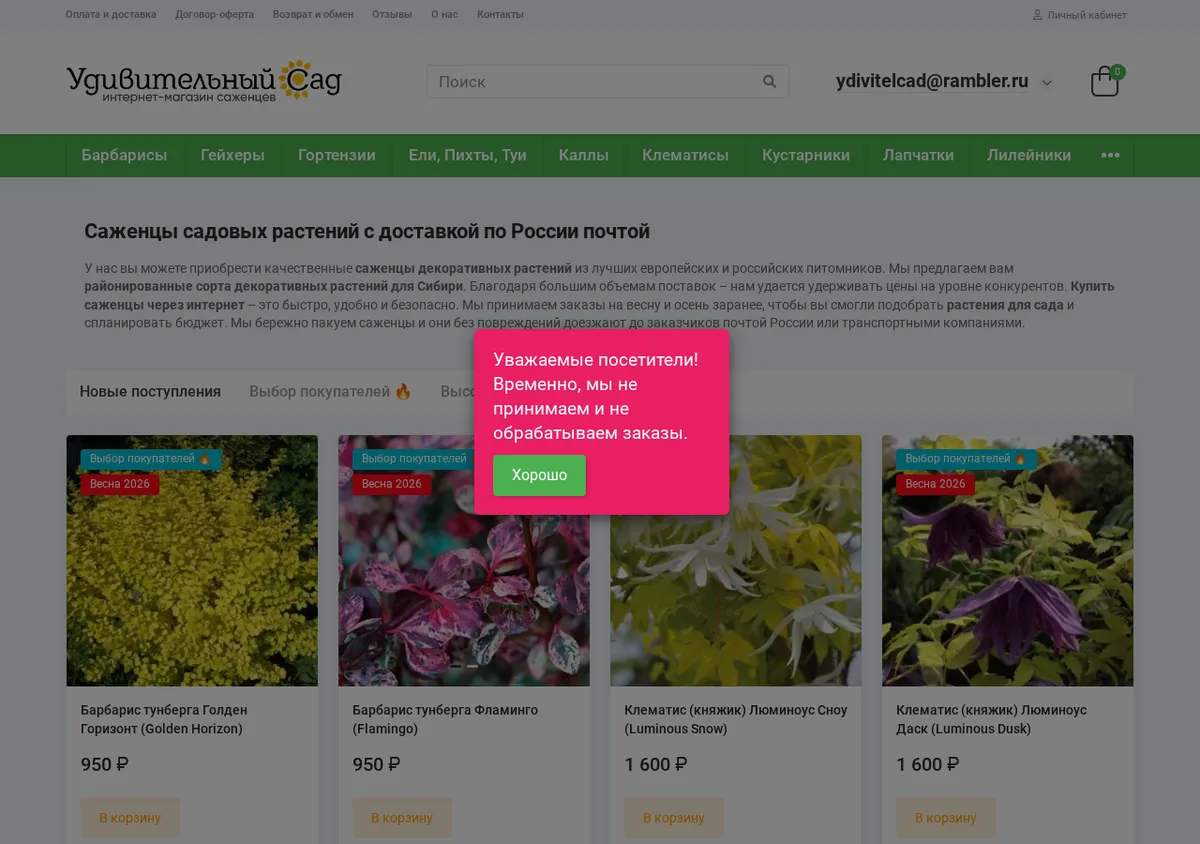The height and width of the screenshot is (844, 1200).
Task: Click Хорошо to dismiss the notice
Action: point(539,475)
